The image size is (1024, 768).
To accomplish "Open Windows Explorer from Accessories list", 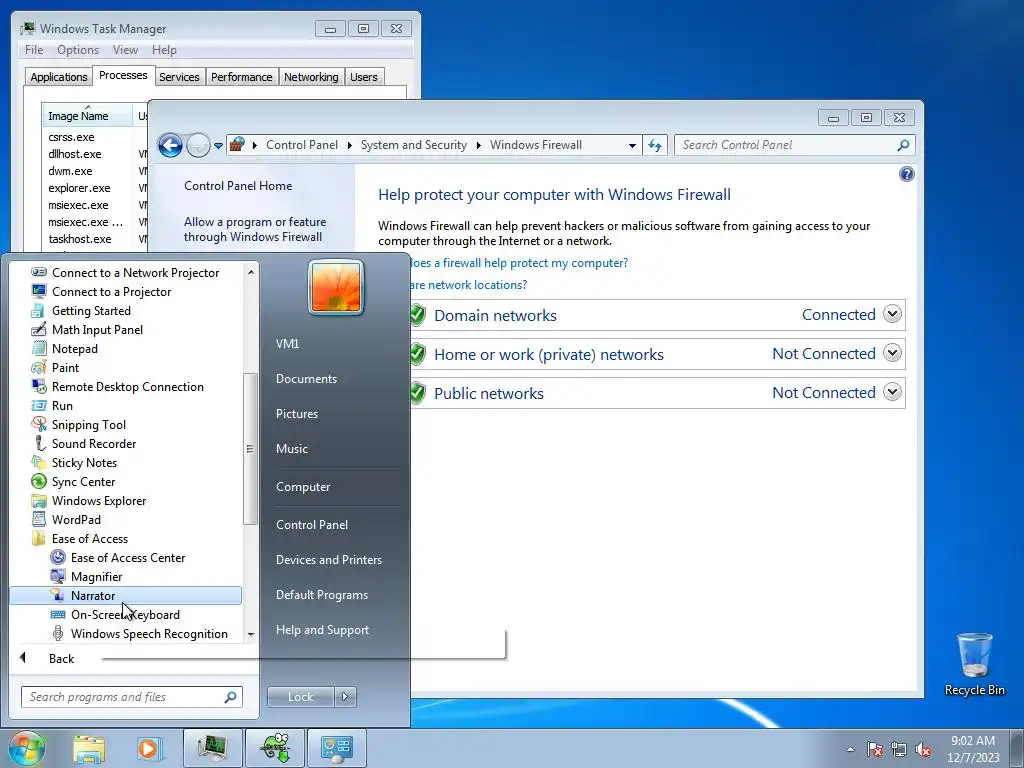I will coord(99,501).
